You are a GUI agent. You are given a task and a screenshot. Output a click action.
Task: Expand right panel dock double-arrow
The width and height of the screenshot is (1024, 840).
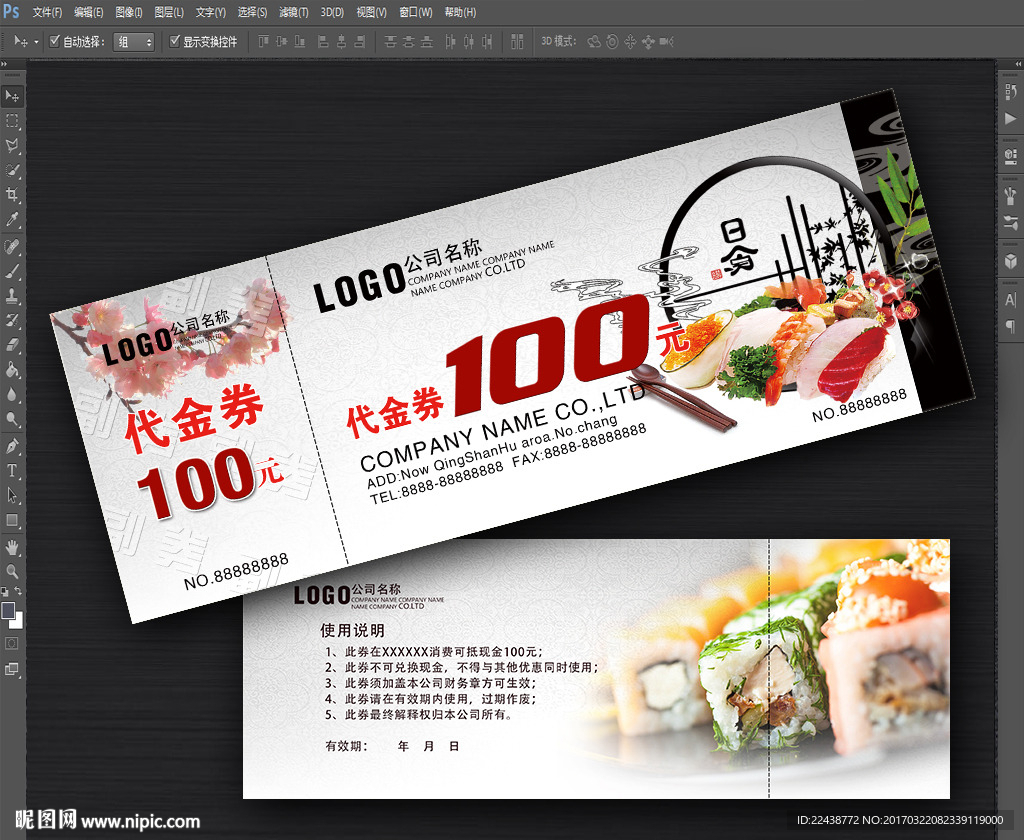pos(1018,64)
